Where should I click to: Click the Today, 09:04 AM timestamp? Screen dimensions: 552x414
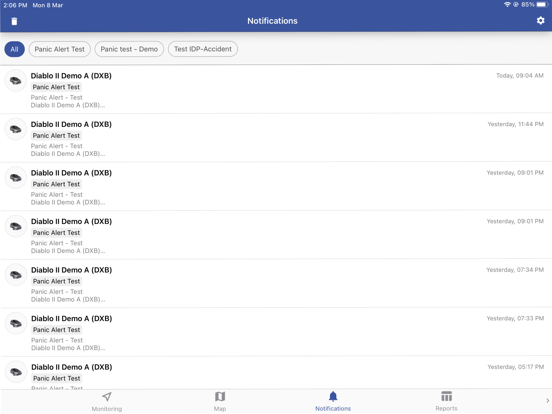pos(520,76)
